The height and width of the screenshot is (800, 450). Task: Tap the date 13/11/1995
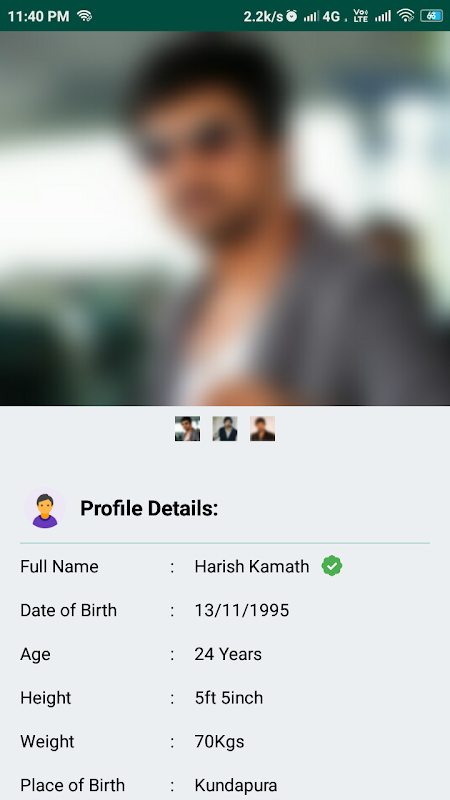pyautogui.click(x=242, y=610)
